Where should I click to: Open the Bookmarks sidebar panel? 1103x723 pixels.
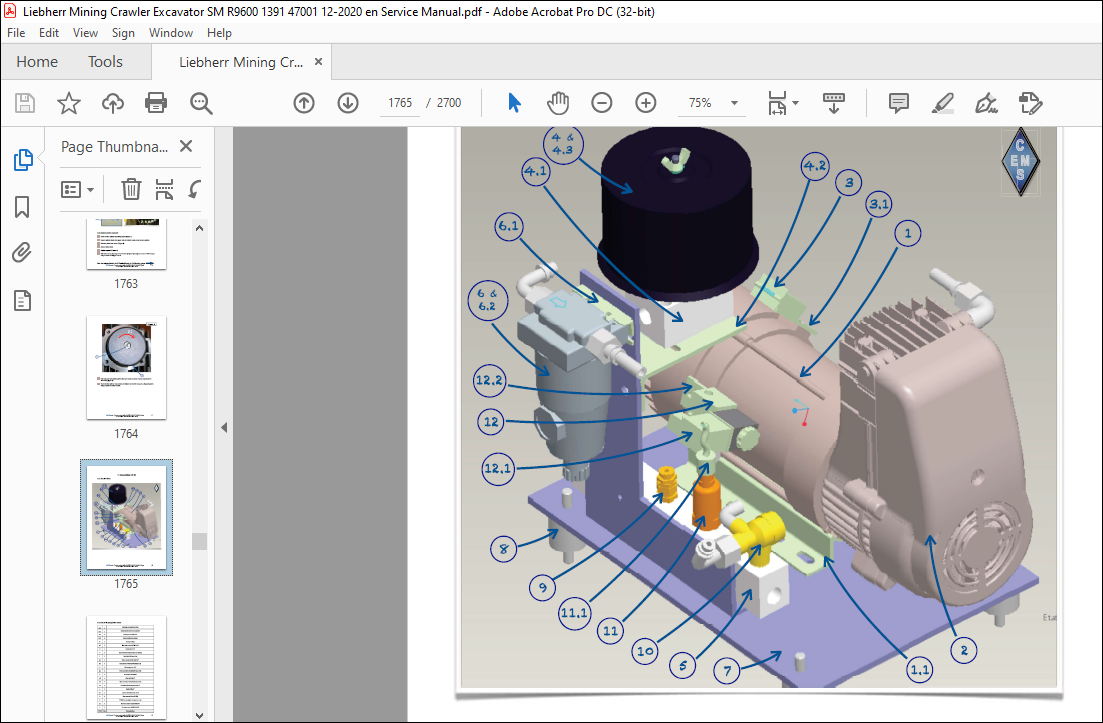23,207
